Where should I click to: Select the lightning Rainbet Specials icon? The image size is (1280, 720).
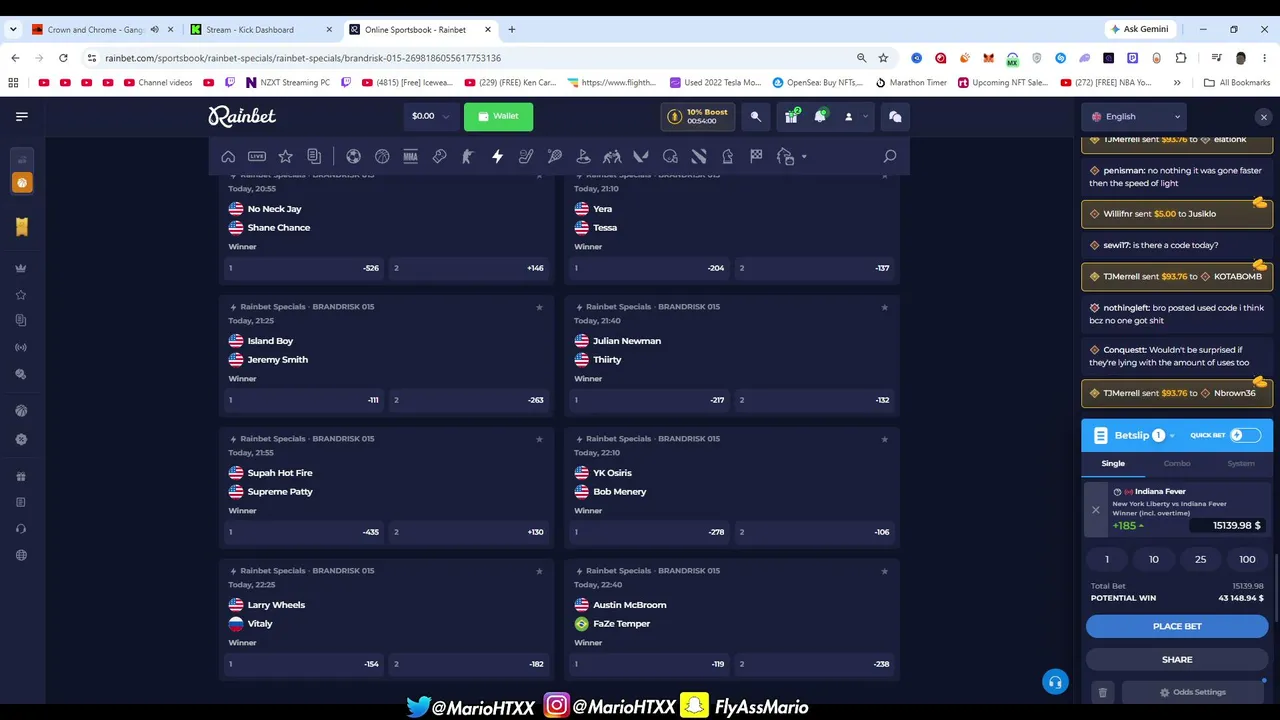click(x=497, y=156)
